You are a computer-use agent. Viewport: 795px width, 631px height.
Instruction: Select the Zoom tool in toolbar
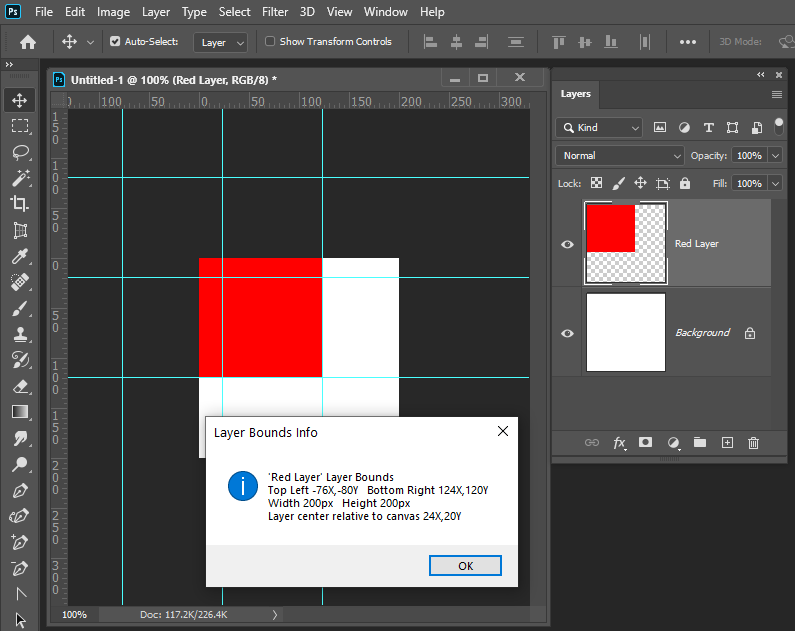coord(20,465)
